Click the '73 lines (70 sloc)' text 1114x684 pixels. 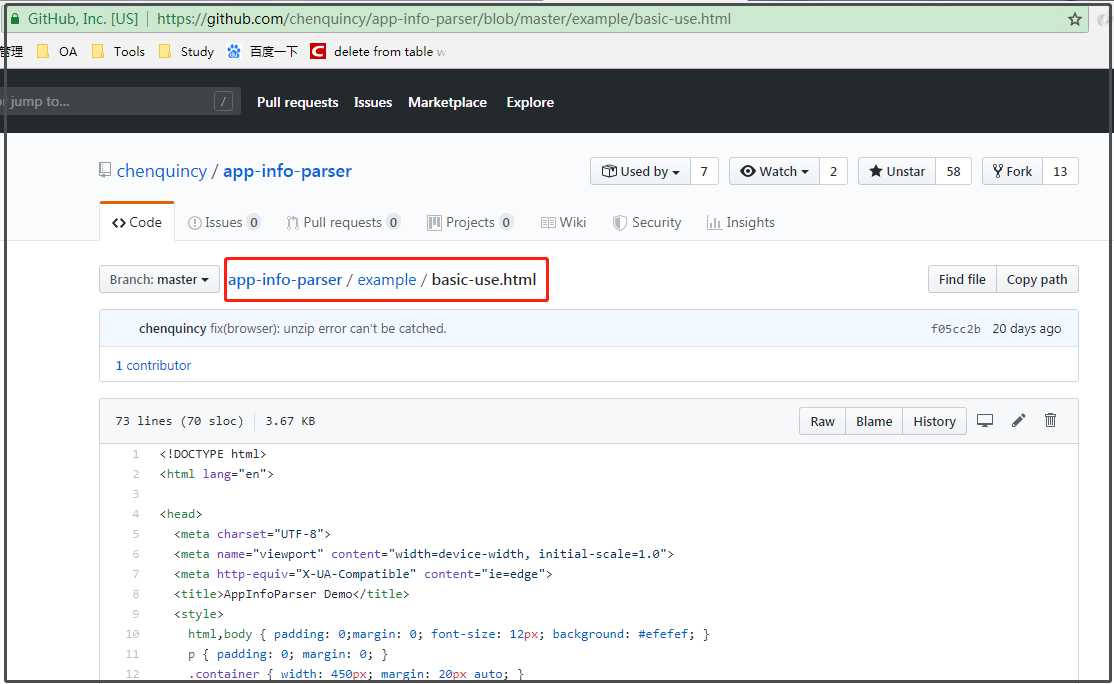179,421
